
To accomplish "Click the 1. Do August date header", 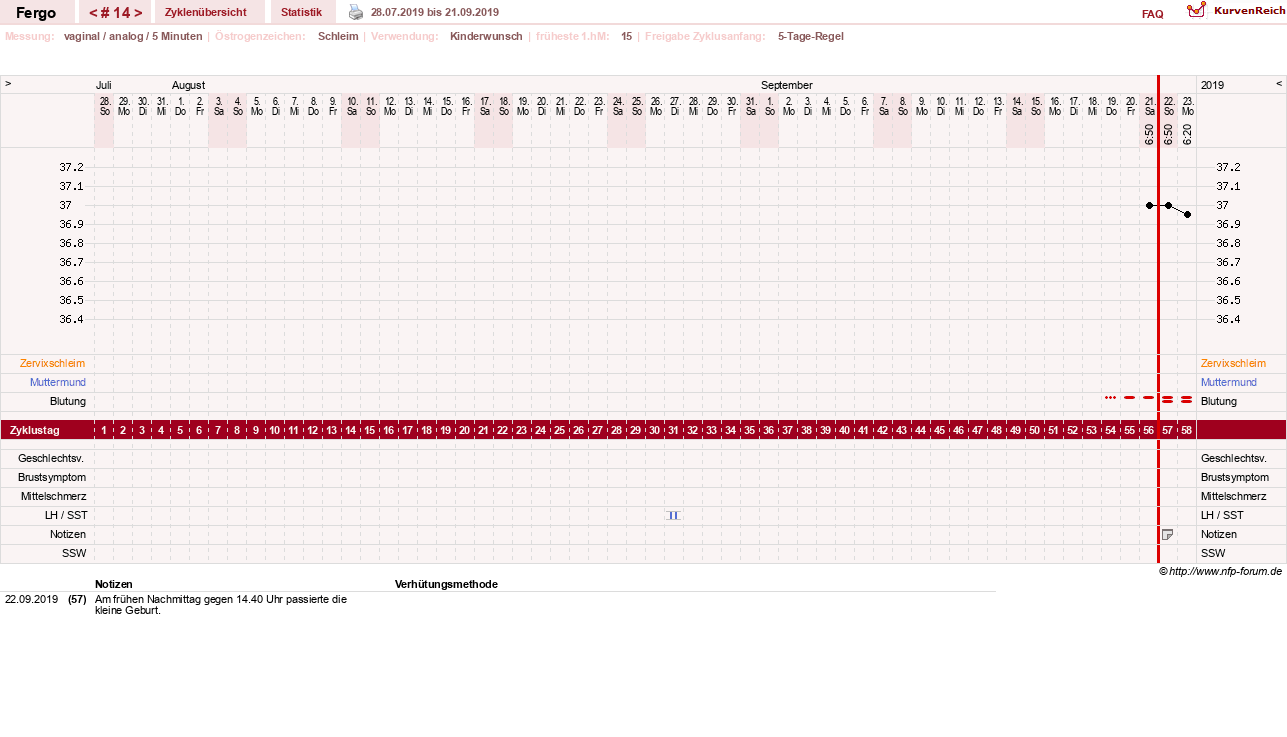I will coord(180,106).
